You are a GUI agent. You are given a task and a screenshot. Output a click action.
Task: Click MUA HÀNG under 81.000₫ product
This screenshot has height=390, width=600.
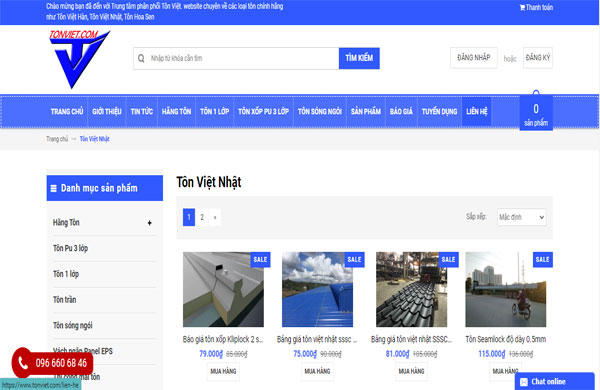[411, 371]
